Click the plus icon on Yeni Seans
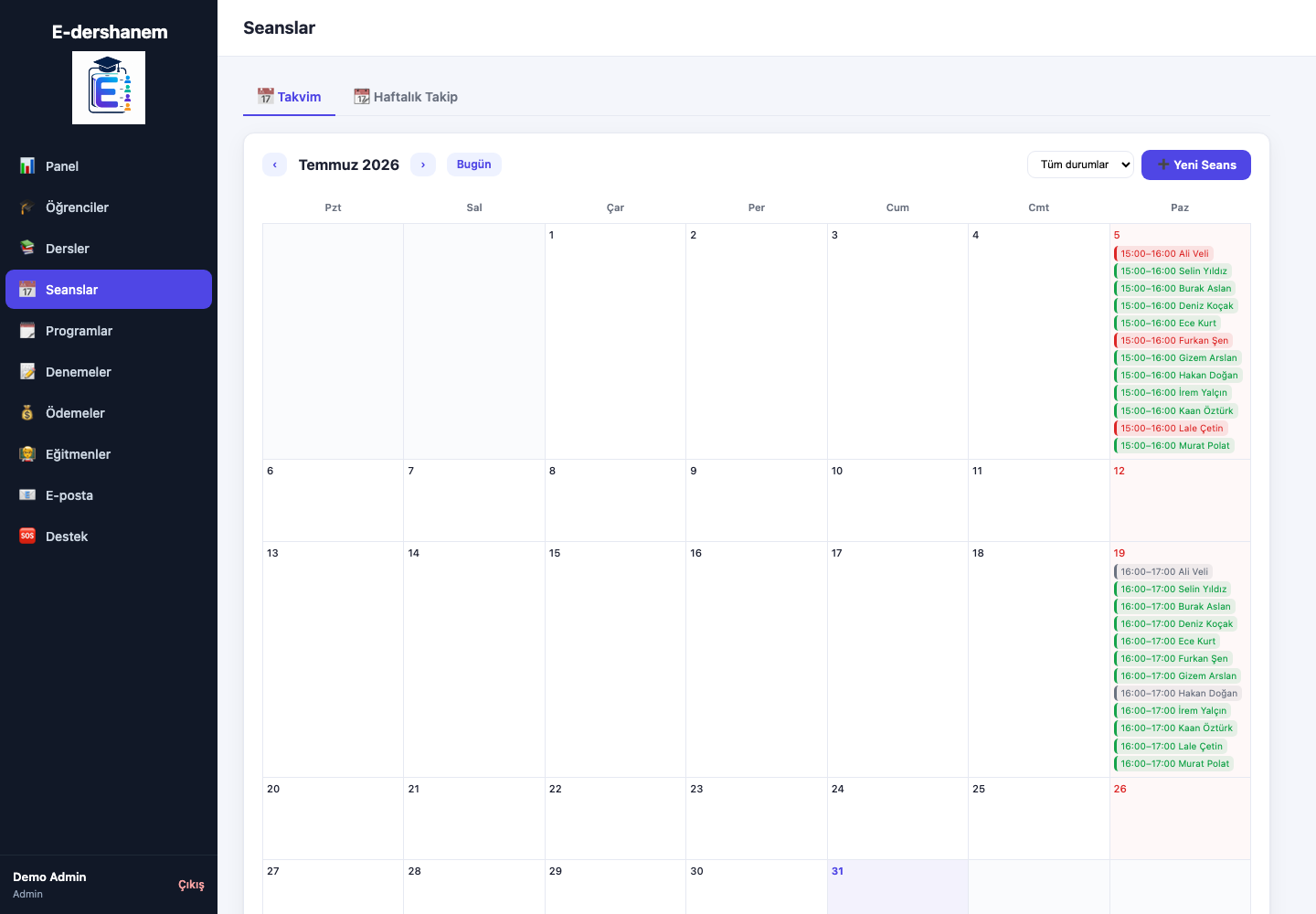 [x=1163, y=165]
